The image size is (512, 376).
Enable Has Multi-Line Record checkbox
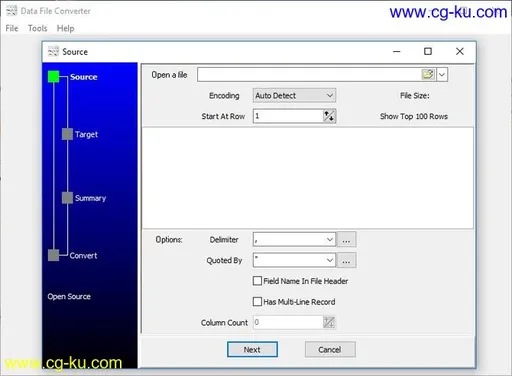tap(257, 302)
